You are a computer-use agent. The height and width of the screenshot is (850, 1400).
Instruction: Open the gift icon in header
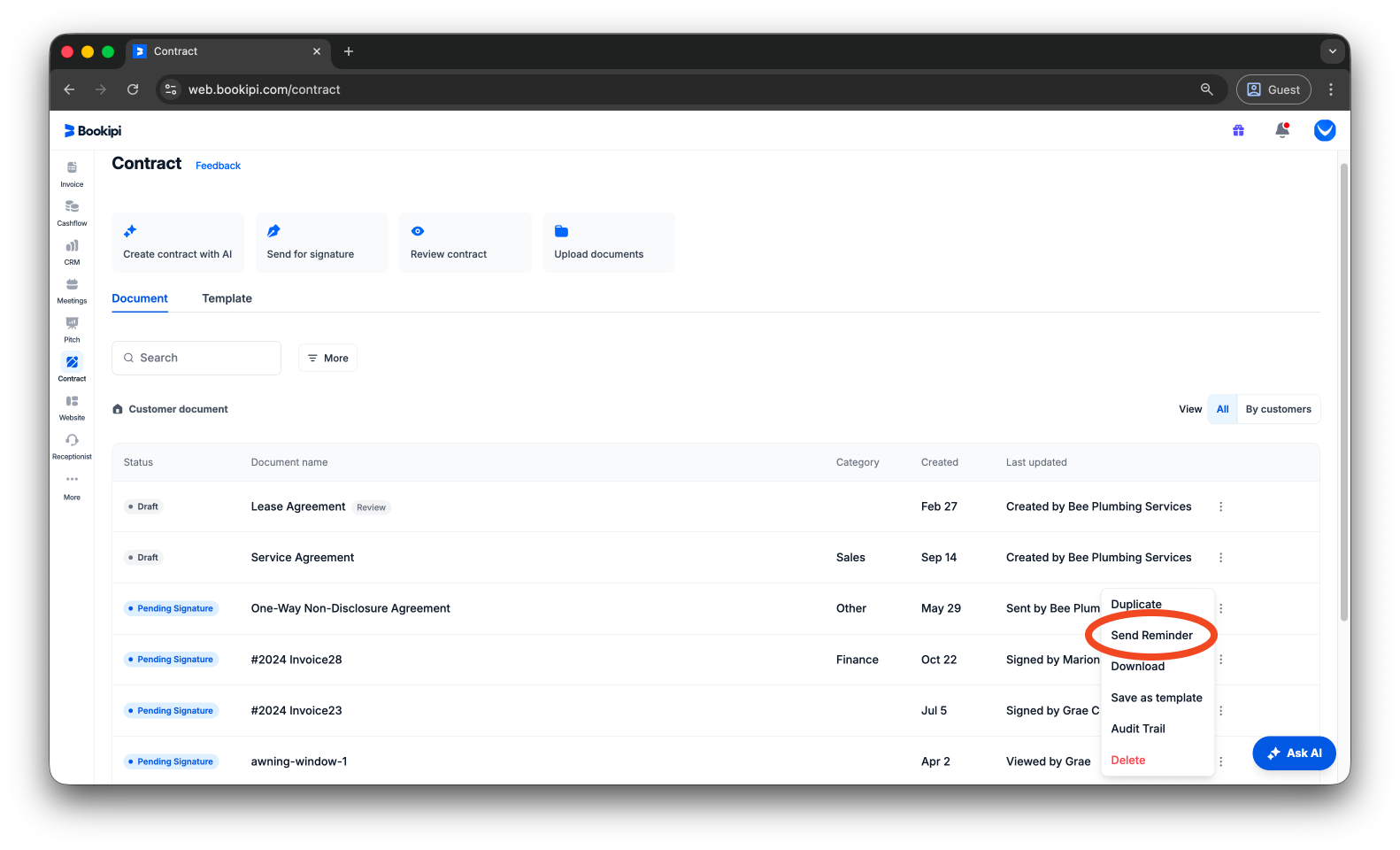(1238, 131)
